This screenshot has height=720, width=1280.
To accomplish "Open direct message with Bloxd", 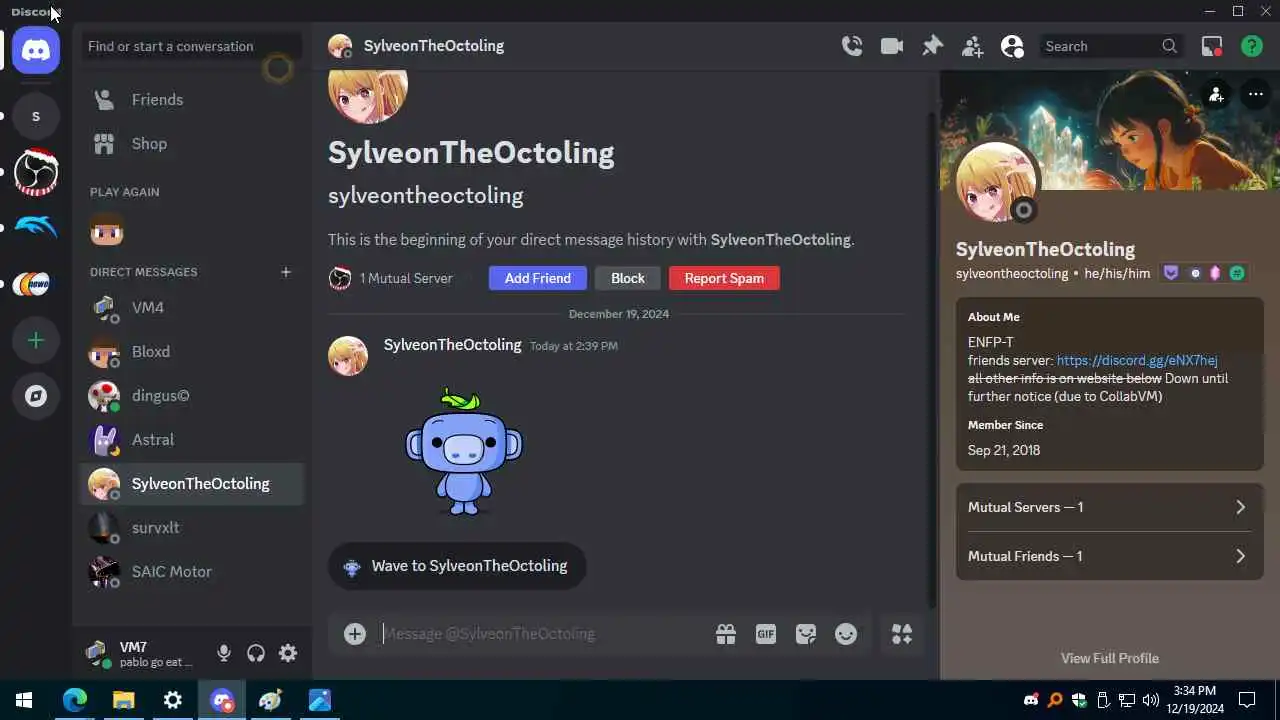I will 191,352.
